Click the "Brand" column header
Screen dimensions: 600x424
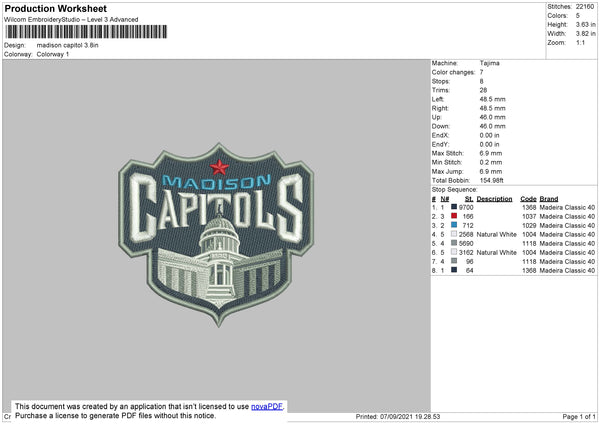click(x=549, y=199)
